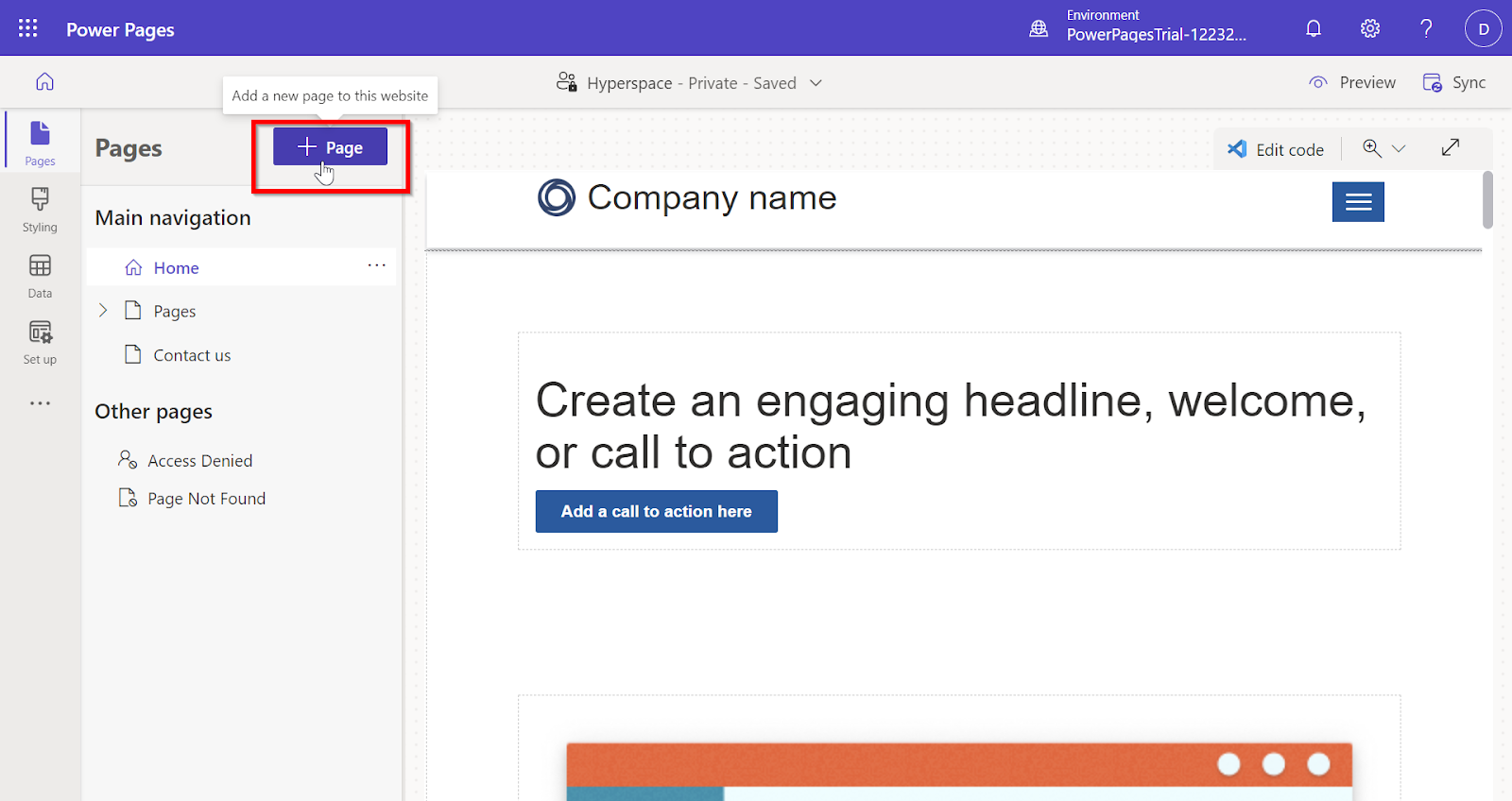
Task: Expand canvas to full screen
Action: (1451, 147)
